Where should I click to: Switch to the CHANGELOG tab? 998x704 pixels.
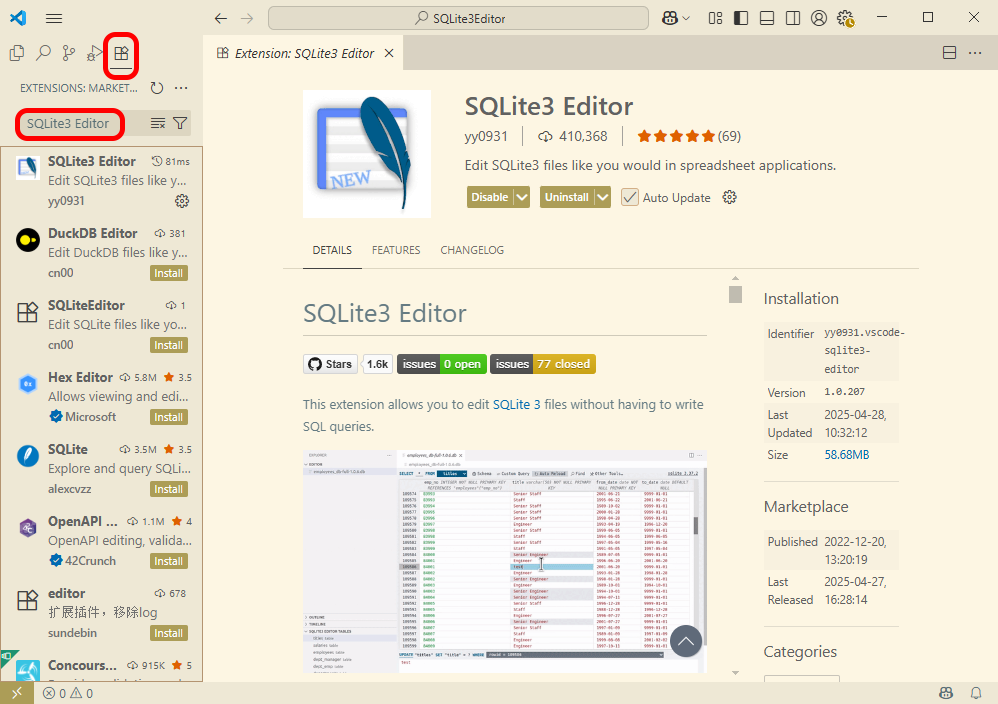point(472,250)
